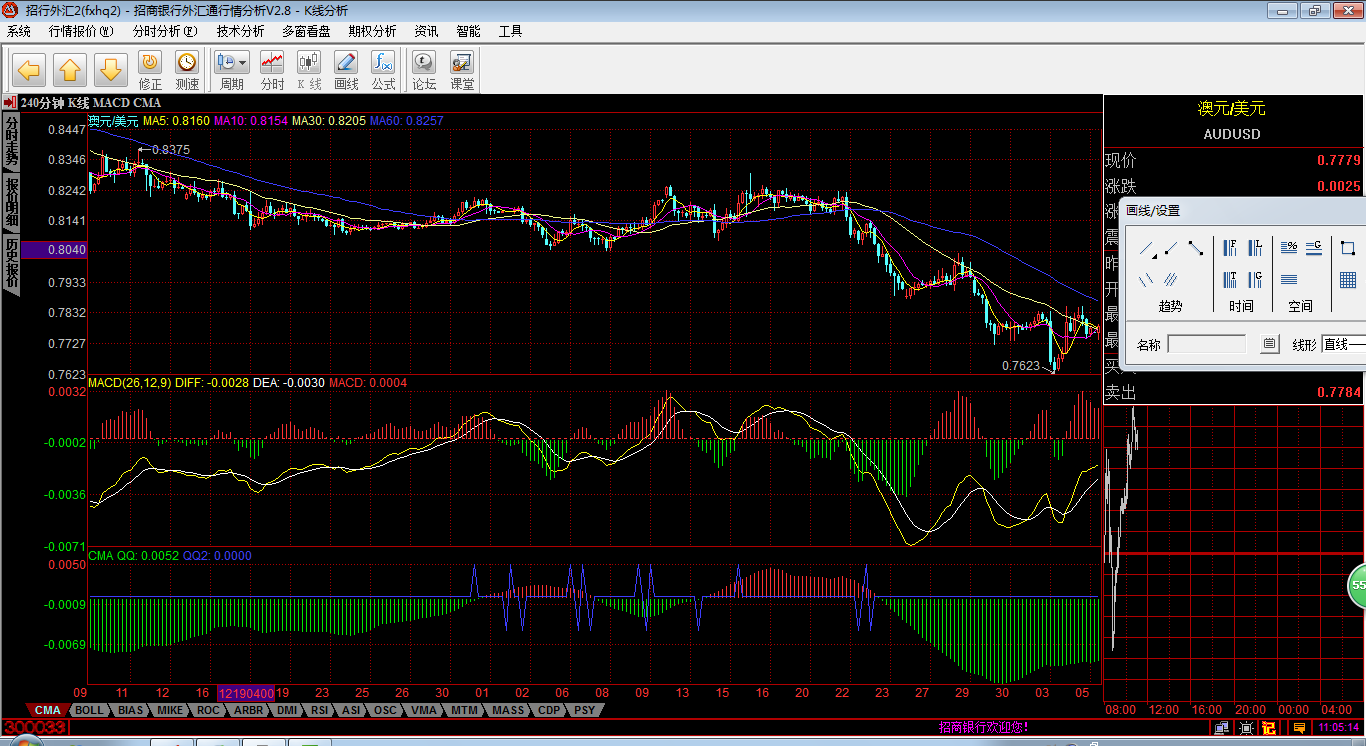Switch to the BOLL indicator tab
The image size is (1366, 746).
coord(89,710)
